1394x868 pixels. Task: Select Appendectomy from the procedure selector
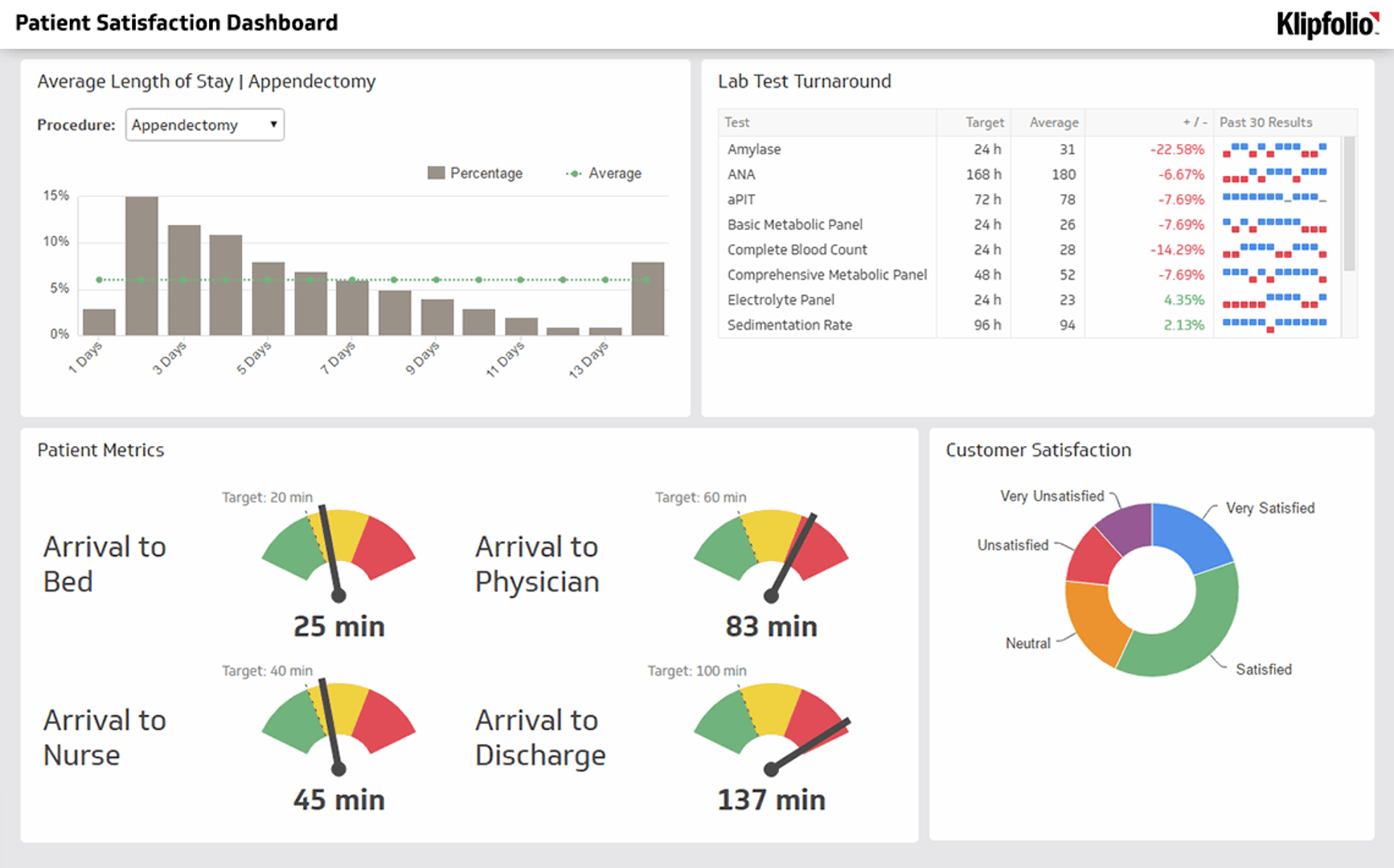(185, 125)
